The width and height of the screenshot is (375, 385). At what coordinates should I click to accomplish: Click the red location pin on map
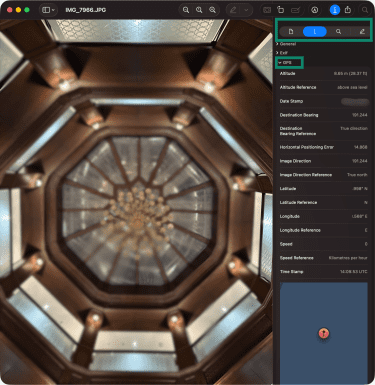(324, 333)
